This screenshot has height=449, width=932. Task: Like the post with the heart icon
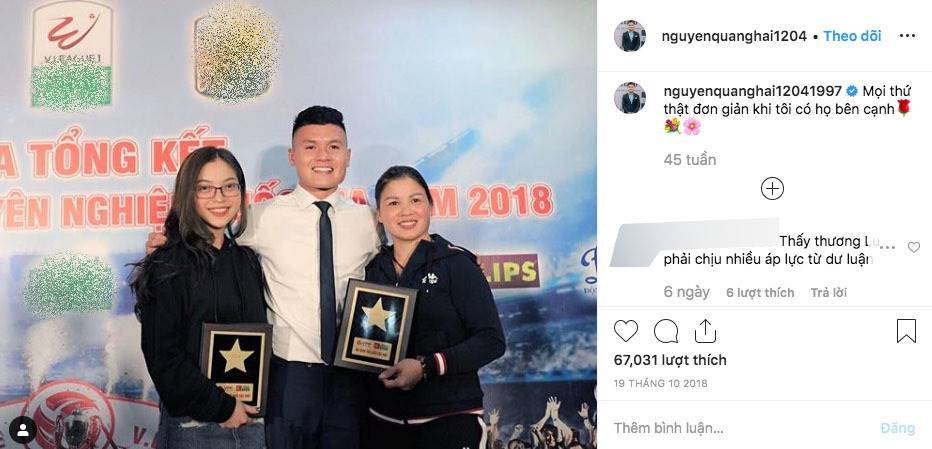625,331
